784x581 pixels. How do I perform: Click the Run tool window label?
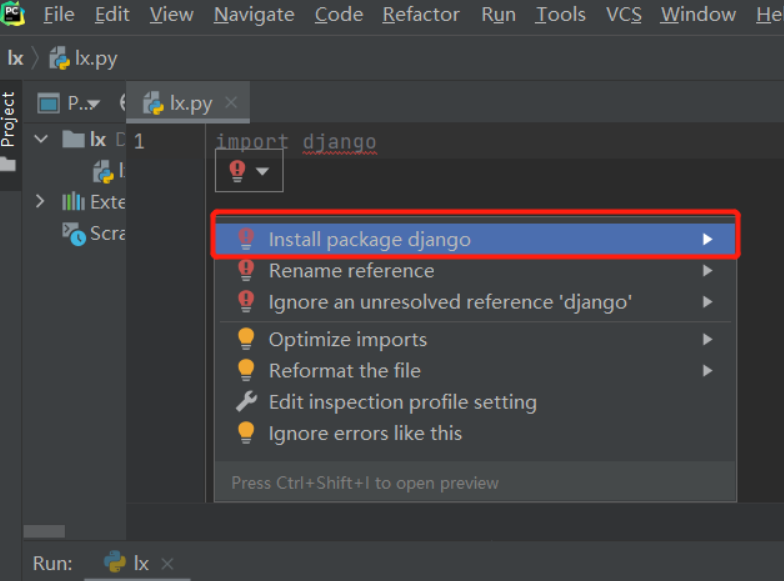tap(52, 564)
